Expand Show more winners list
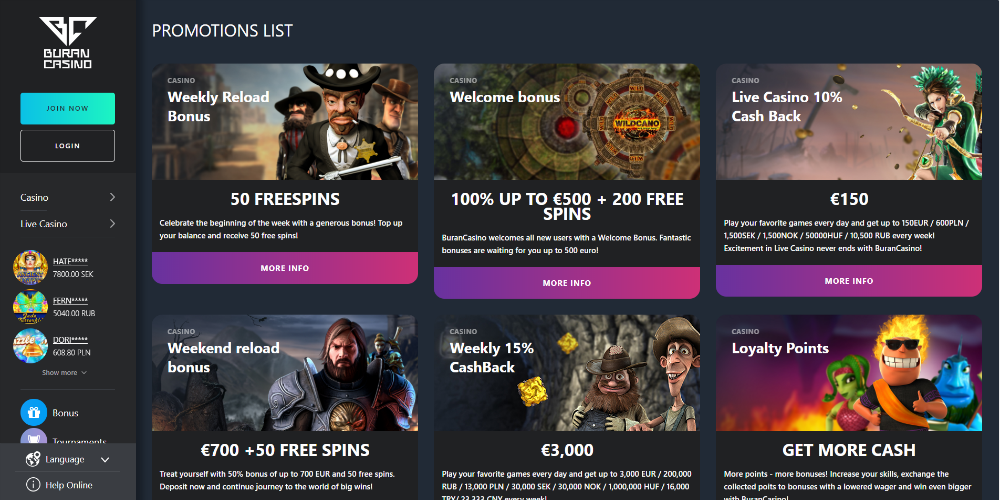 (64, 372)
